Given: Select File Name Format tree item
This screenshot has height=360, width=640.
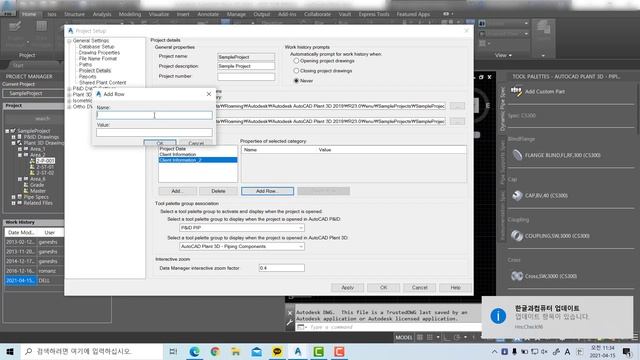Looking at the screenshot, I should tap(98, 58).
